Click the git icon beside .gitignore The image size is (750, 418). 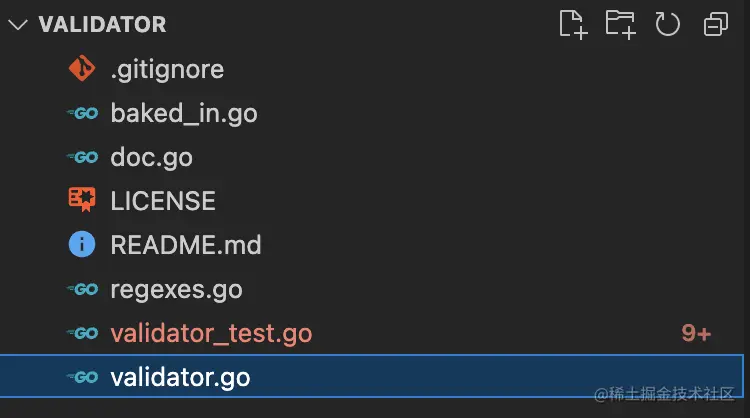81,69
